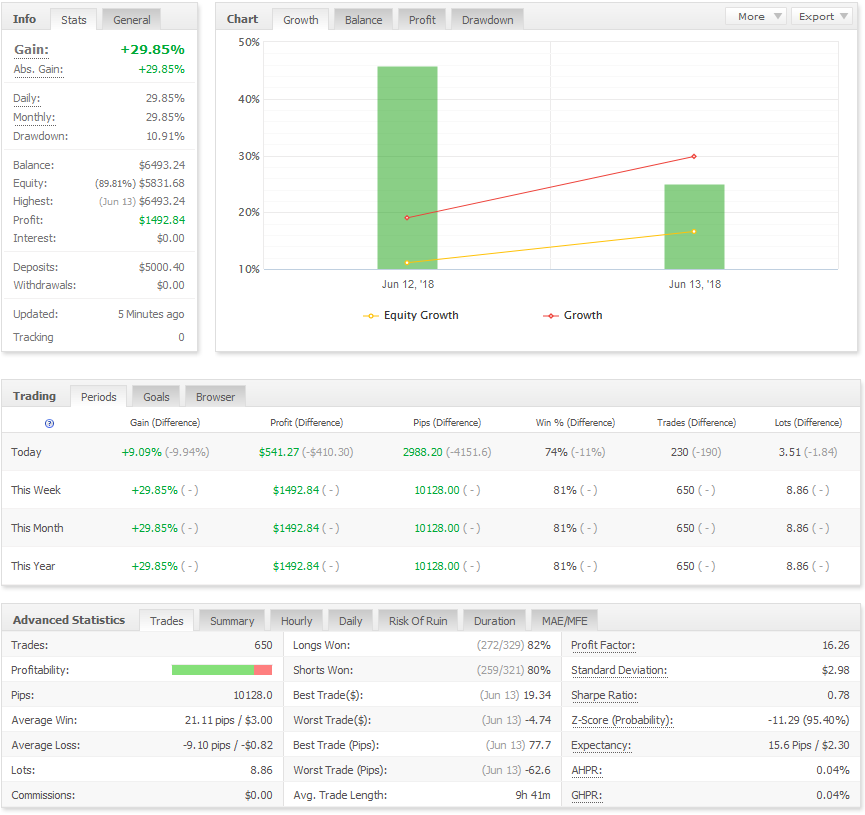865x815 pixels.
Task: Open the More dropdown menu
Action: (755, 17)
